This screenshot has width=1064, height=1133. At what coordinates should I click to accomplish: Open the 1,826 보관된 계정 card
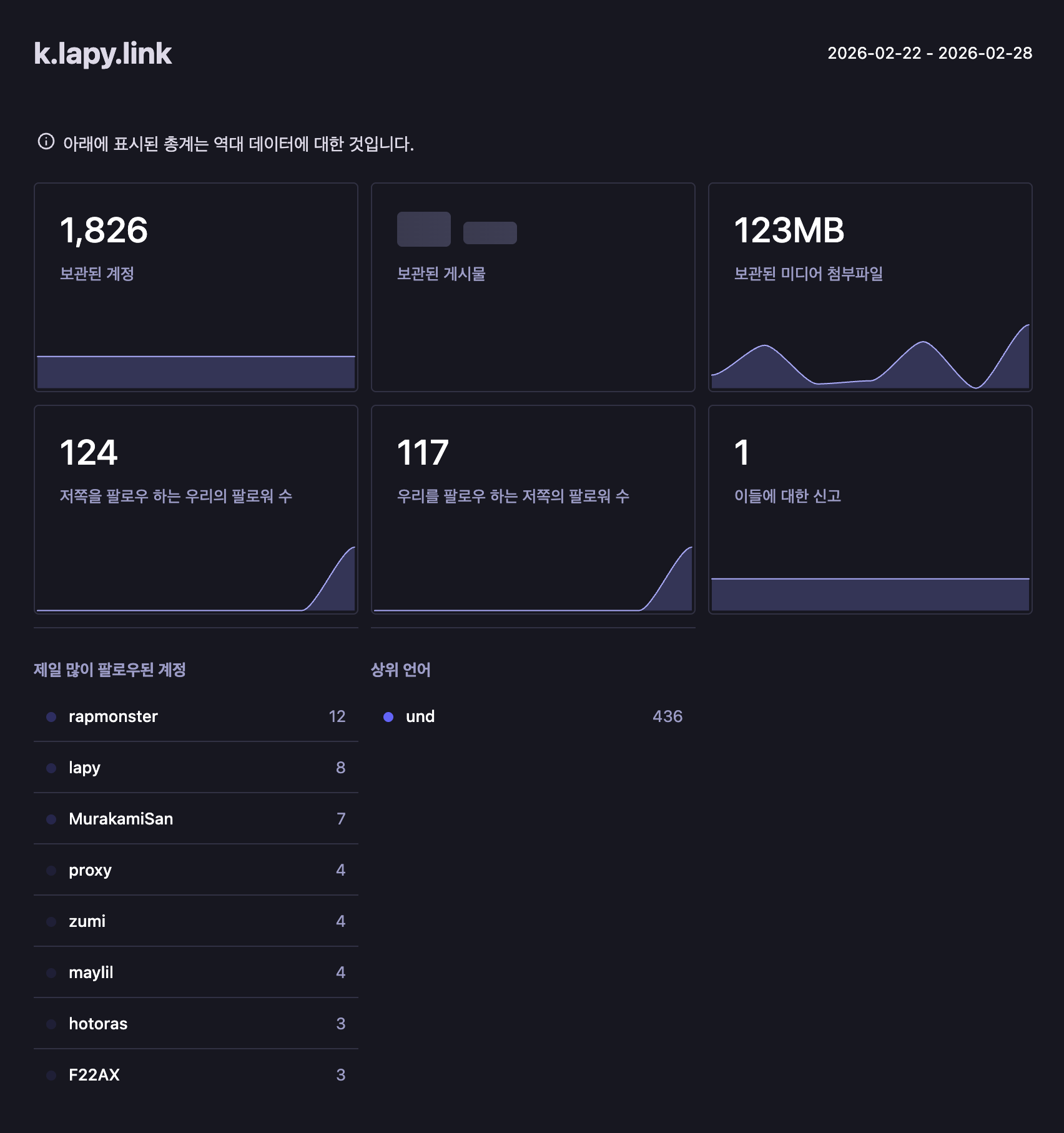pos(195,287)
